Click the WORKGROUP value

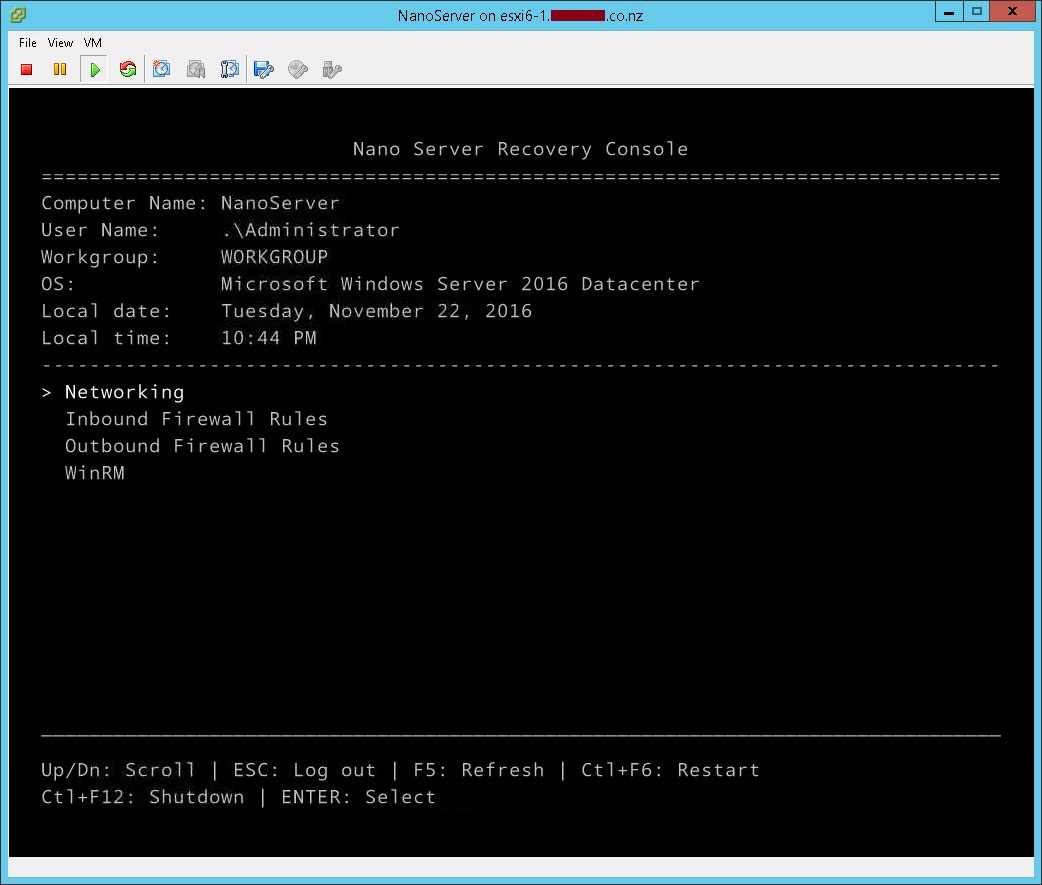274,256
